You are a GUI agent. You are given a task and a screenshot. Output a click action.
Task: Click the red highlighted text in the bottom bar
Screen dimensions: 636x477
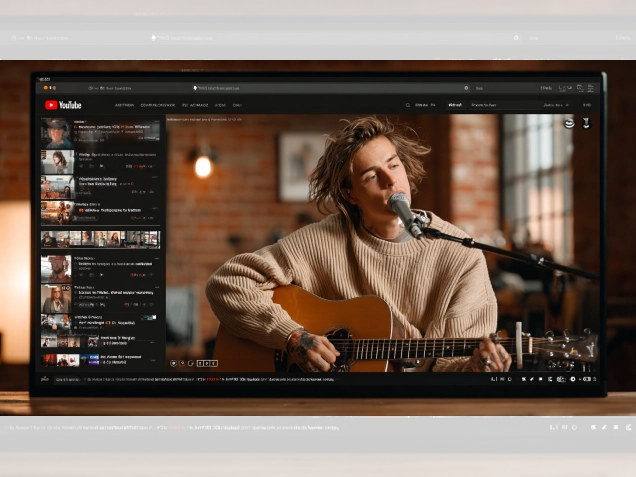(213, 379)
